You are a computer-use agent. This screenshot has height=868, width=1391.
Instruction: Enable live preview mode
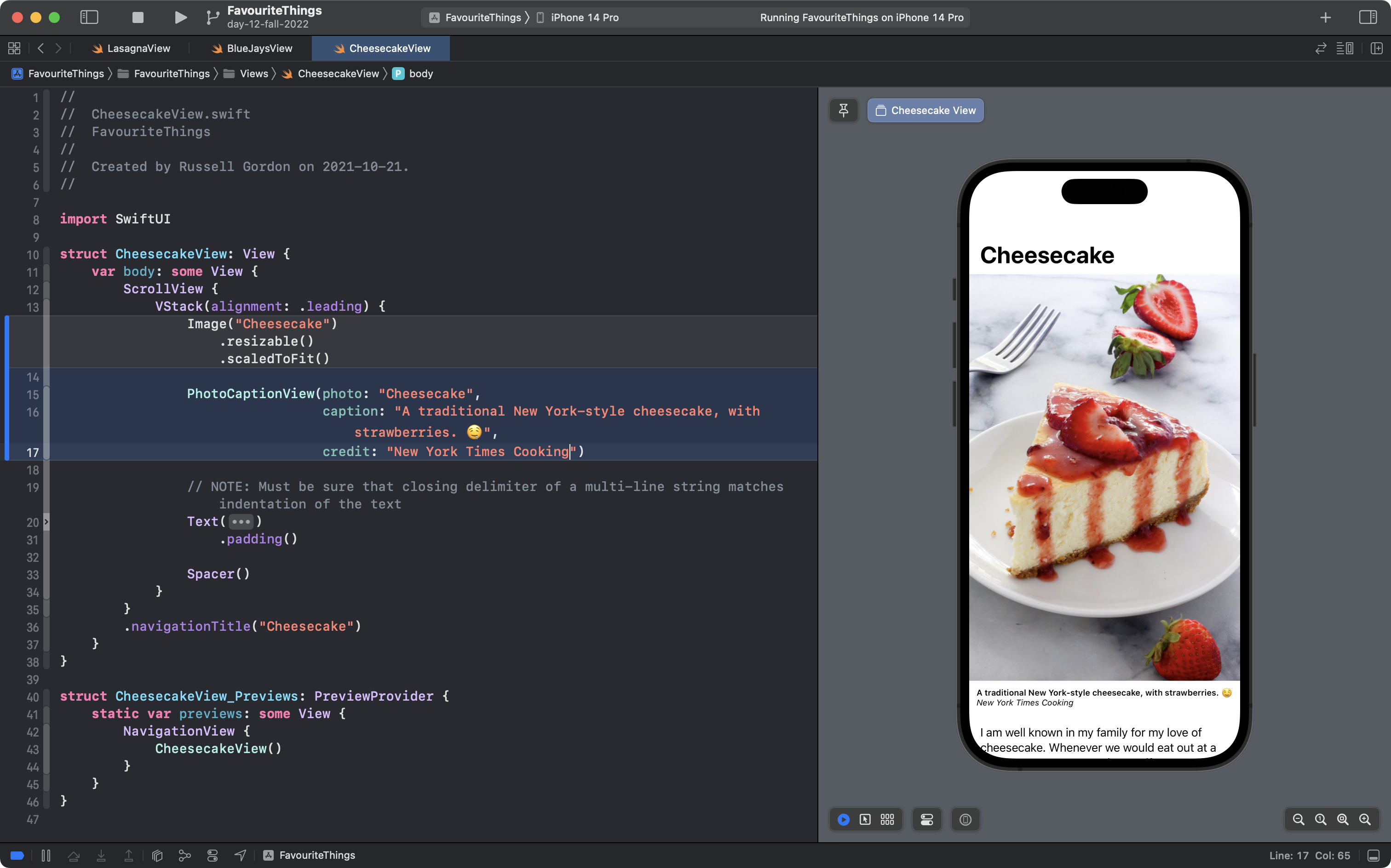(x=843, y=820)
